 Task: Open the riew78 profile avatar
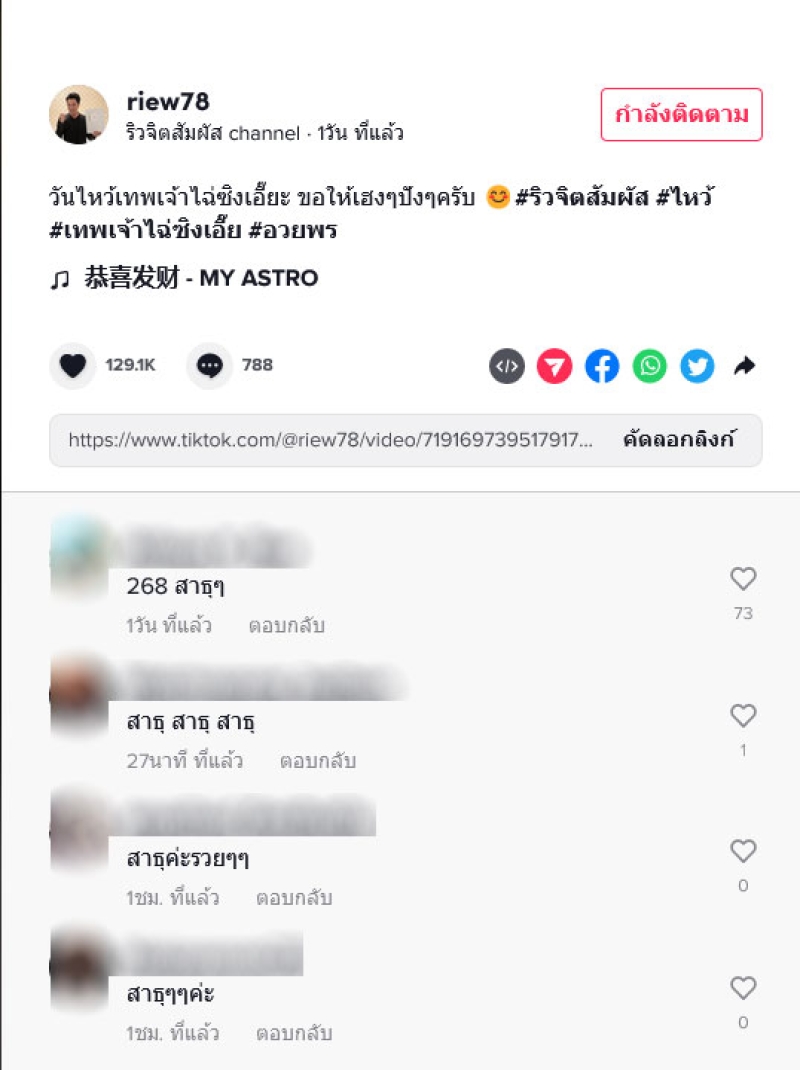pos(78,115)
